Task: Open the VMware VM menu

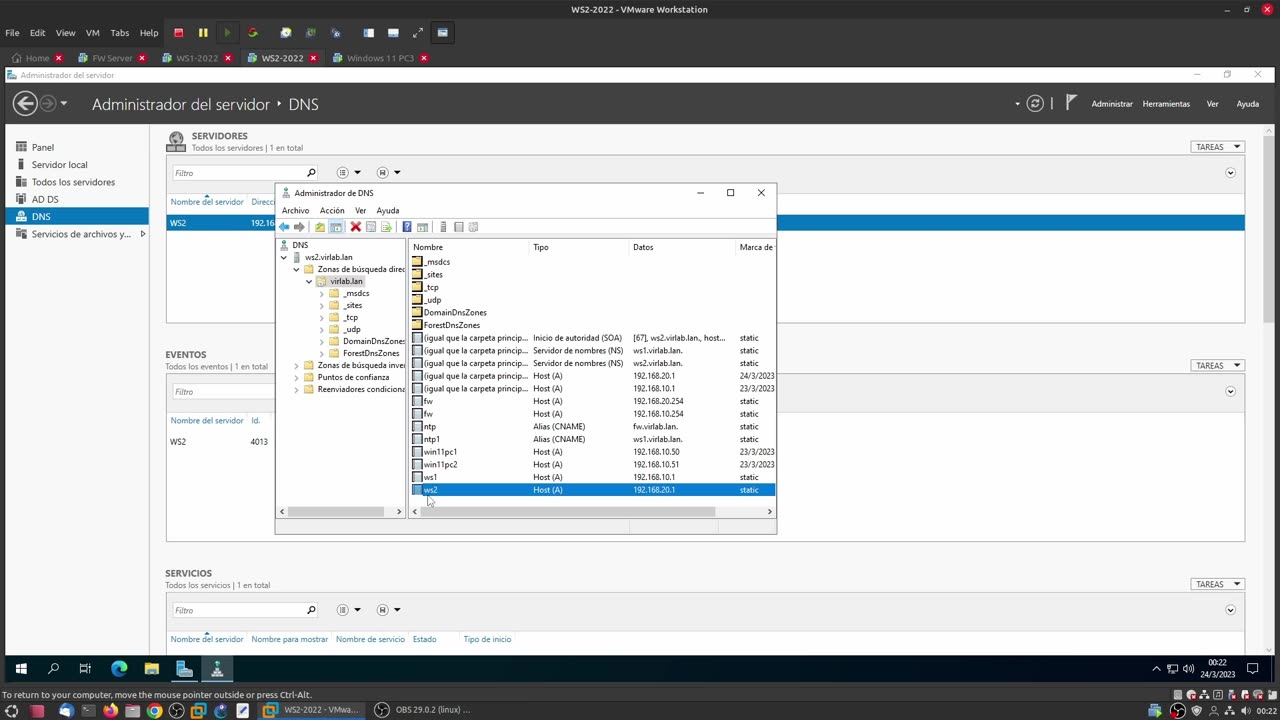Action: [92, 32]
